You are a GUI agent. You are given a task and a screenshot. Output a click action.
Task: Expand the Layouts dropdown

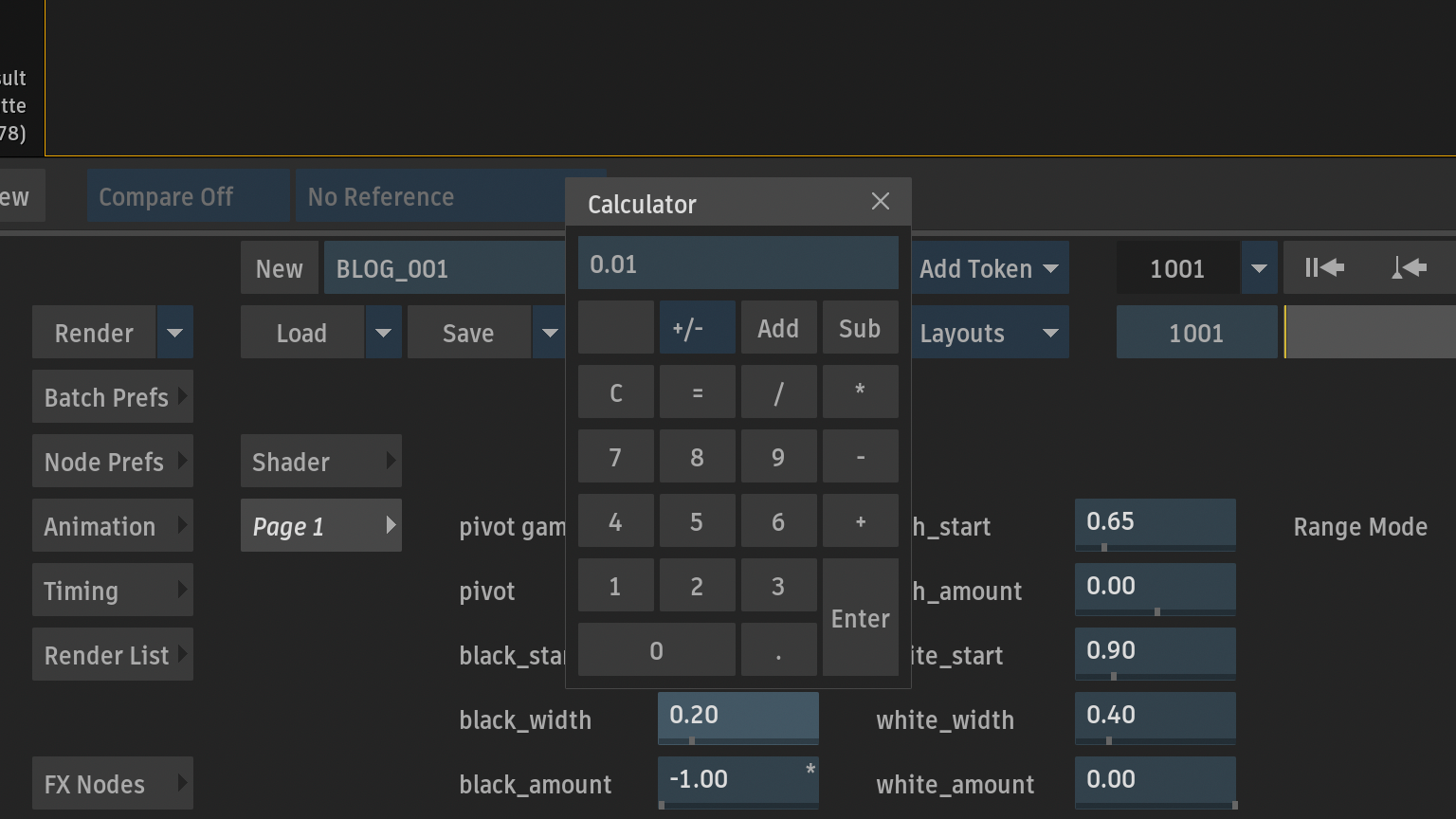989,333
